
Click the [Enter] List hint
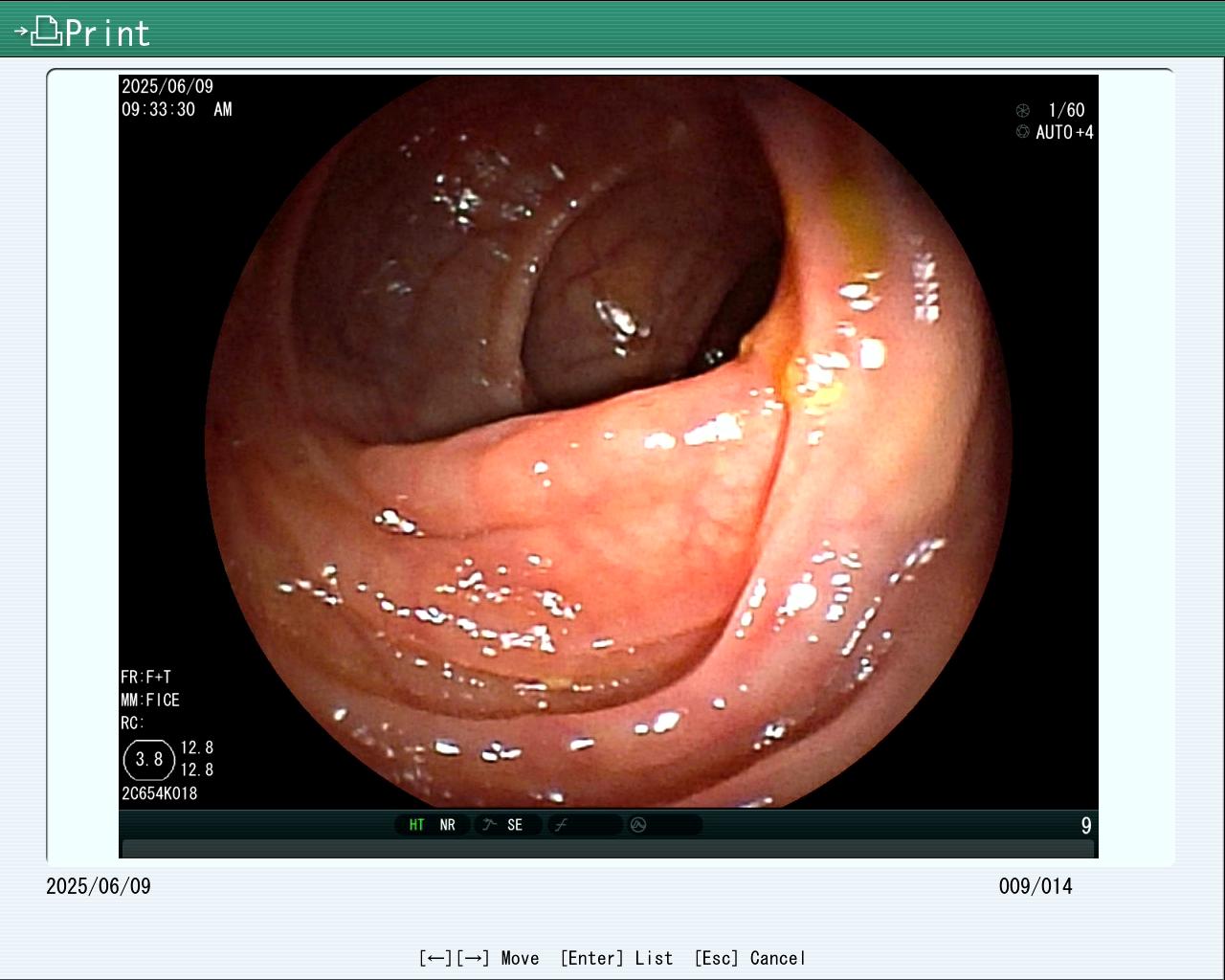click(x=616, y=958)
